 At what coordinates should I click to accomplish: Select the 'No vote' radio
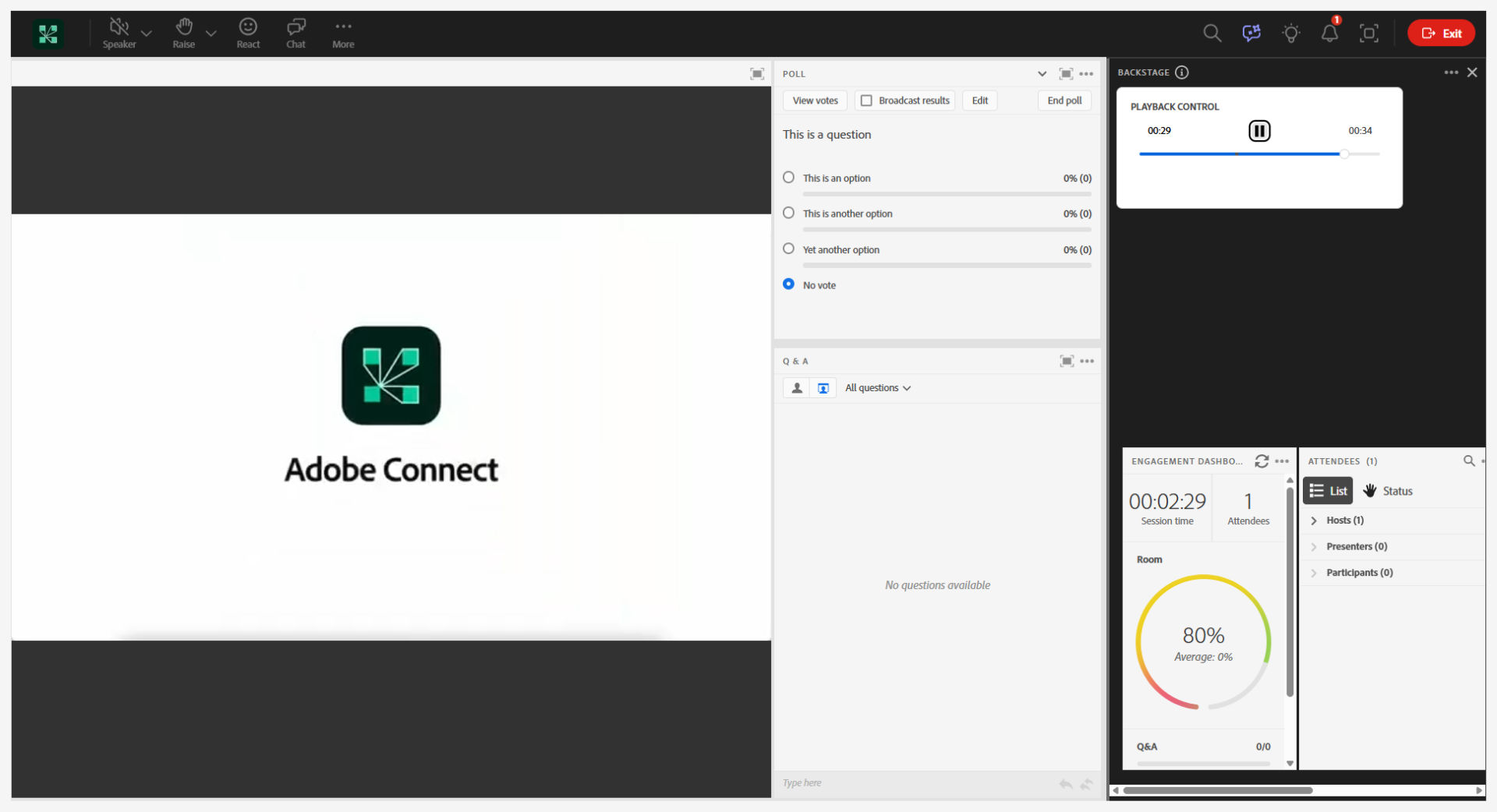(x=788, y=284)
